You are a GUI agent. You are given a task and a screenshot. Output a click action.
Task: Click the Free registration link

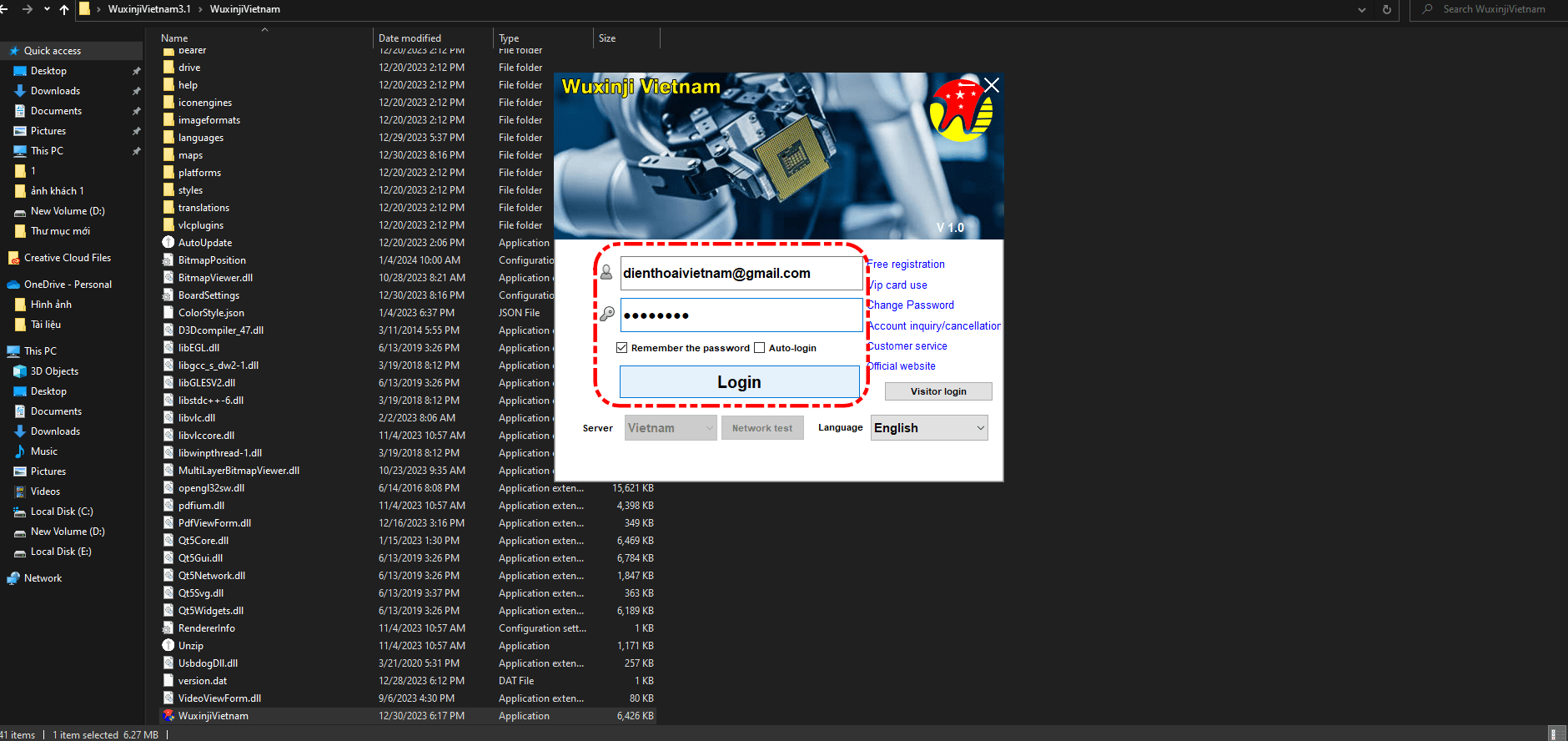906,265
